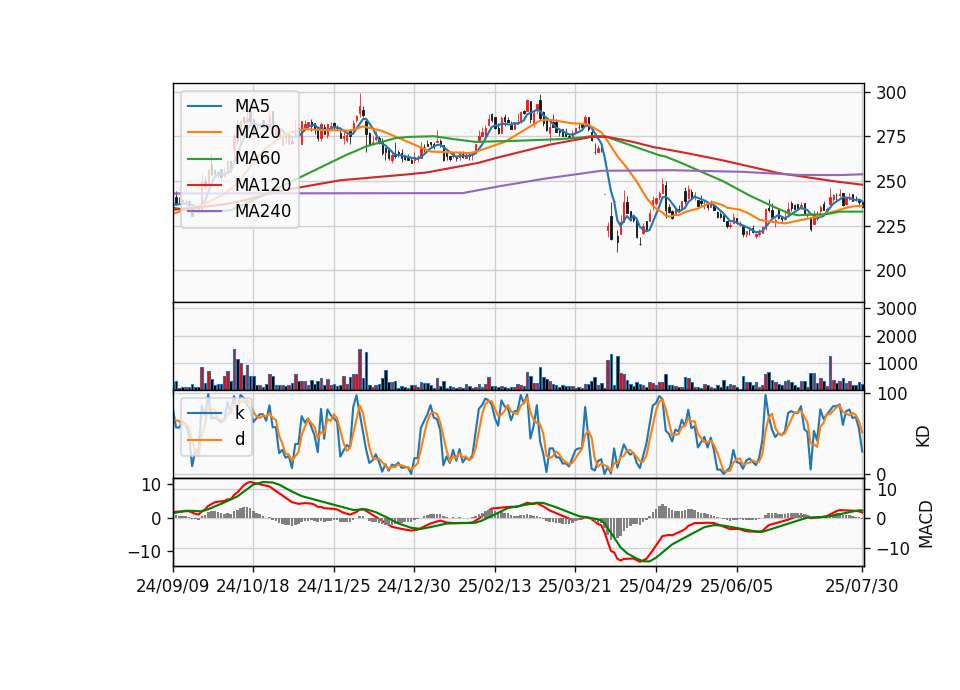
Task: Click the 25/07/30 date label
Action: pos(862,586)
